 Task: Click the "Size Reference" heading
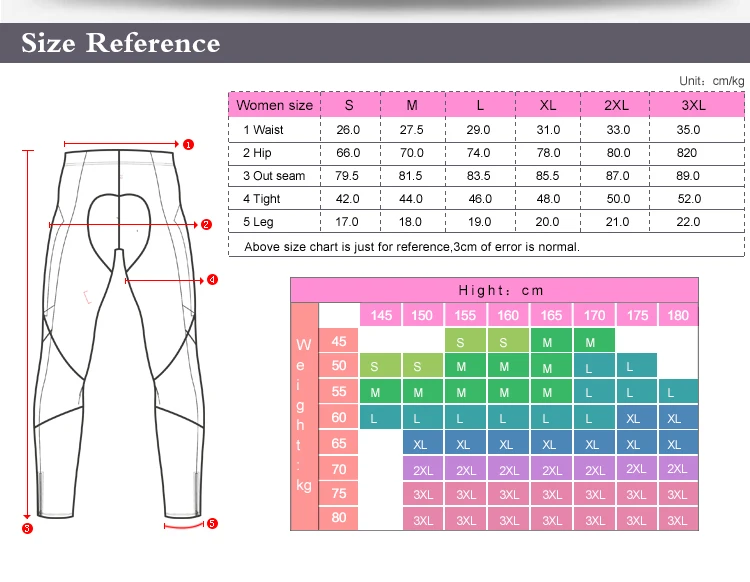121,43
